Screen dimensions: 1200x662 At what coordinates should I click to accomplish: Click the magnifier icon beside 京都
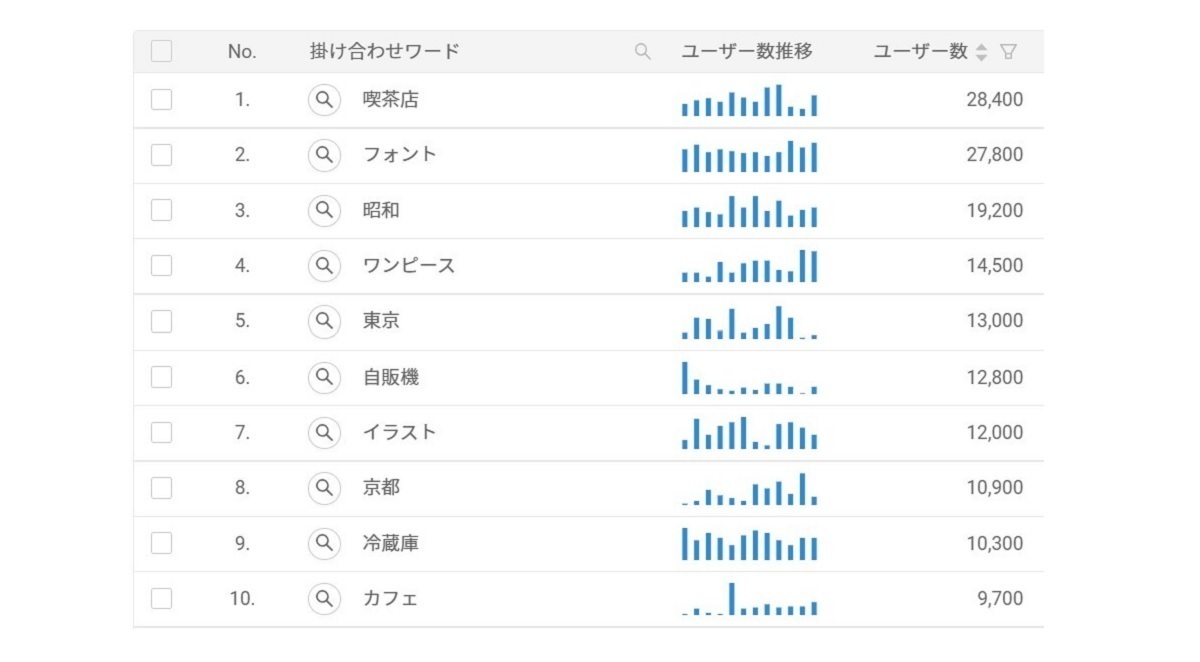pyautogui.click(x=323, y=488)
